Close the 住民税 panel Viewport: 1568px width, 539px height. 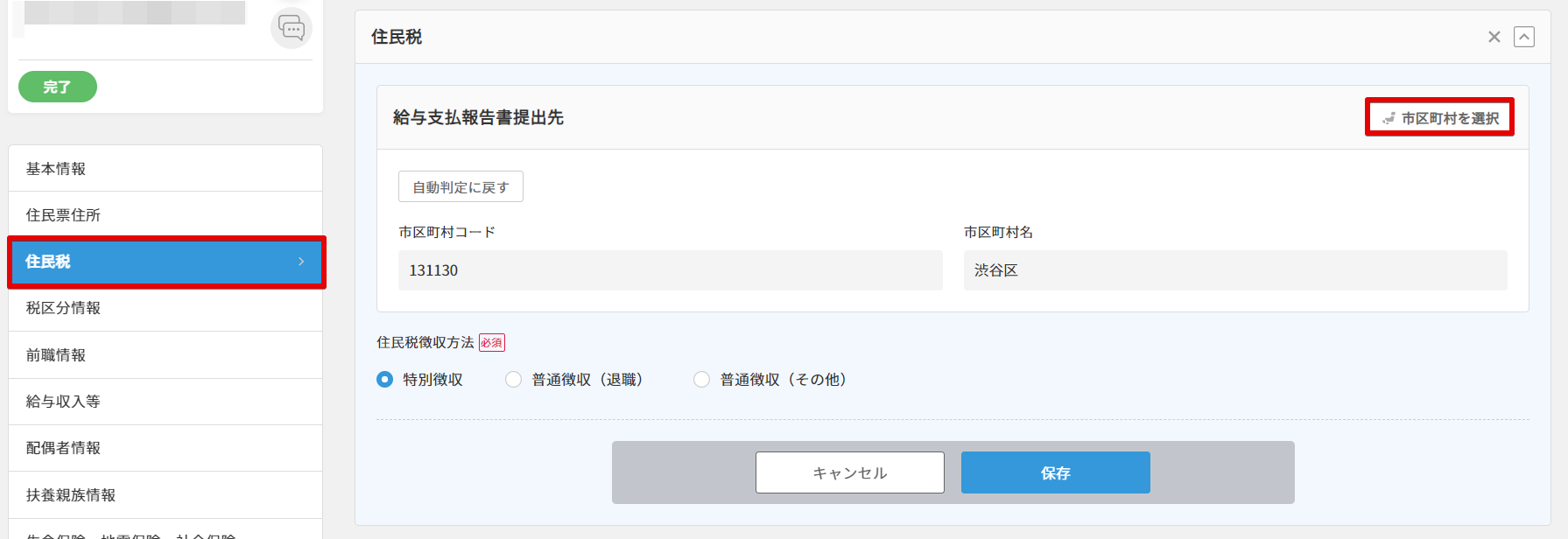[1494, 37]
